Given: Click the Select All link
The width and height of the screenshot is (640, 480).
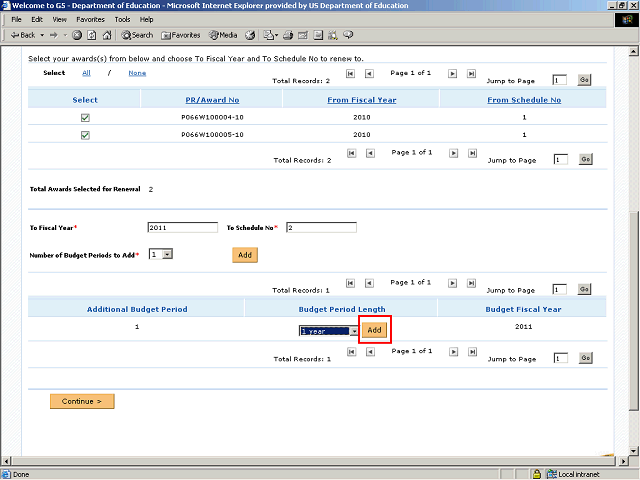Looking at the screenshot, I should click(x=86, y=73).
